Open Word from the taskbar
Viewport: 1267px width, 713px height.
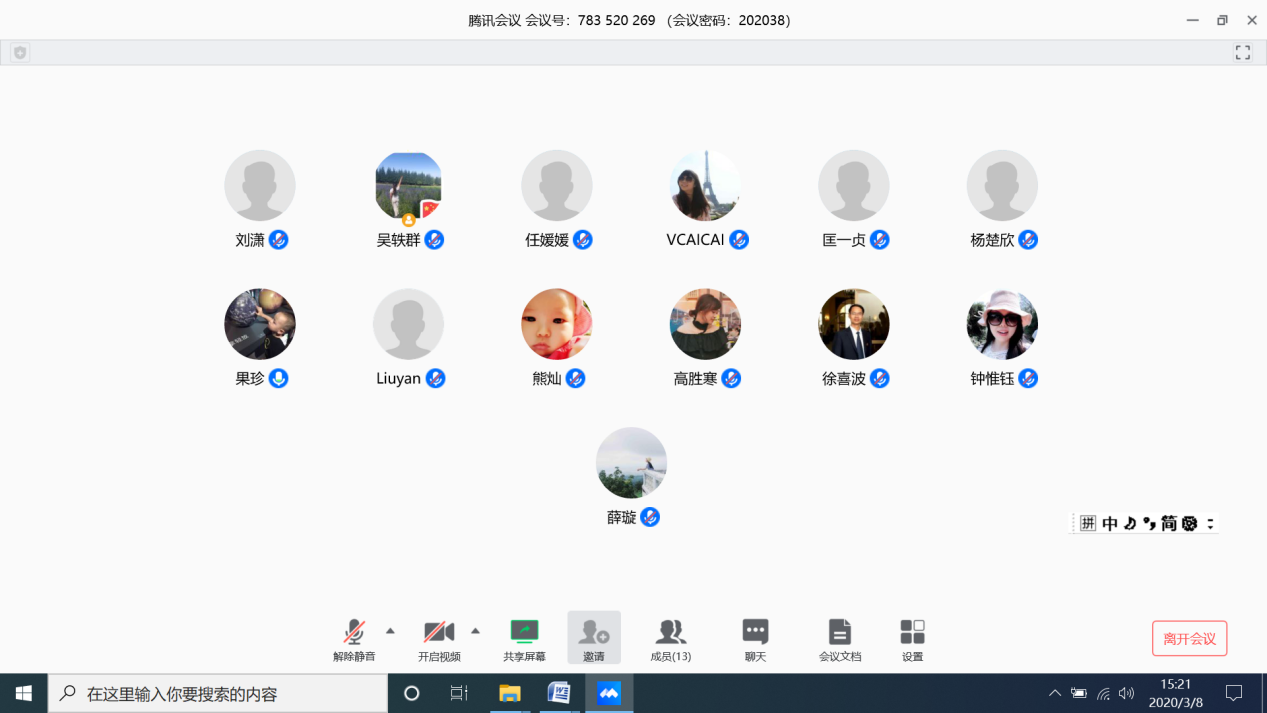click(x=559, y=693)
